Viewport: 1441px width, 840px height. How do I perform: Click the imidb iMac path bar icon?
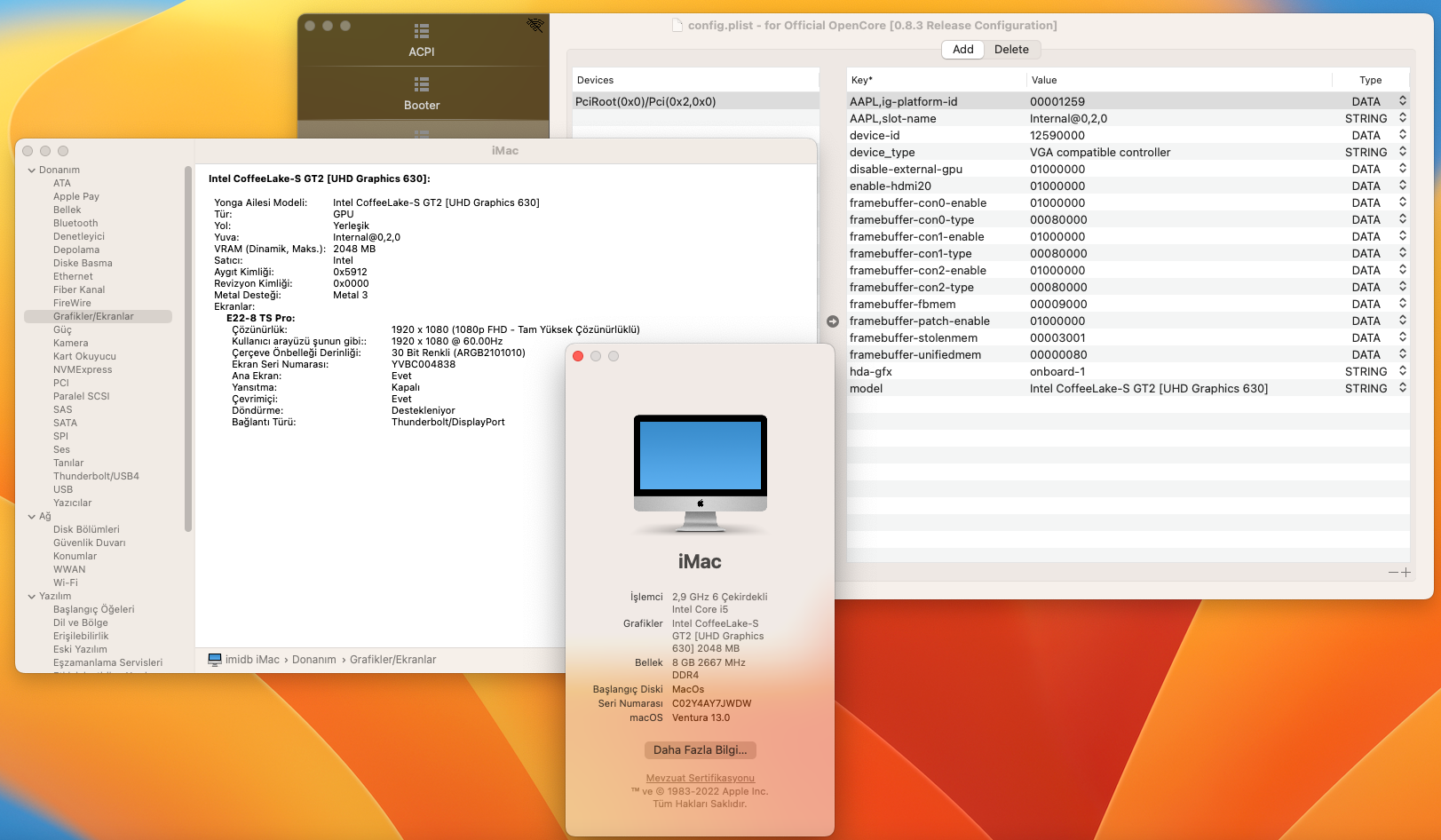[215, 660]
